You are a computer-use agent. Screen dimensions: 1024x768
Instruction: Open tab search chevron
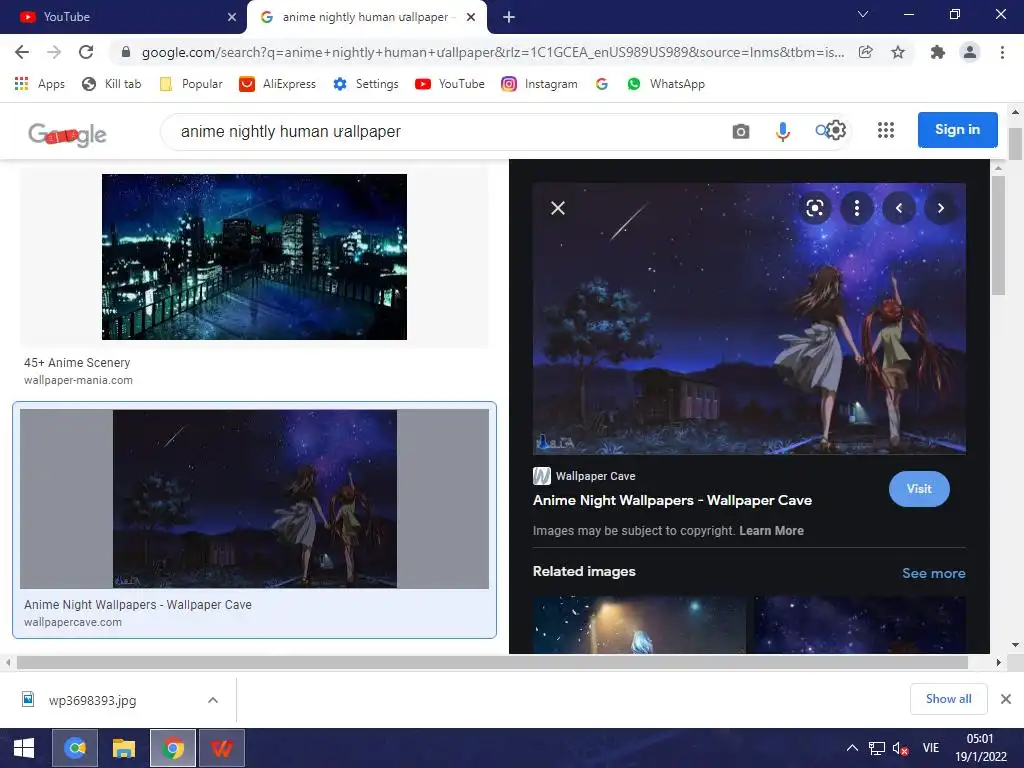863,14
